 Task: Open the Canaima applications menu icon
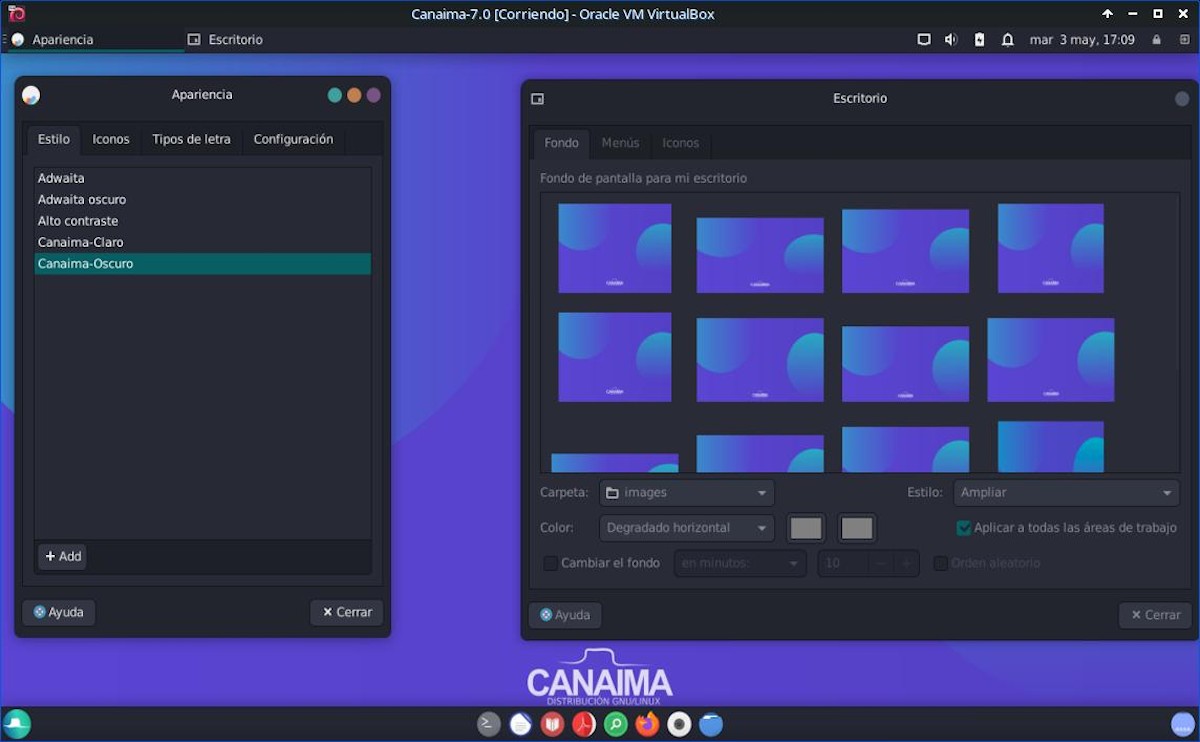[17, 724]
